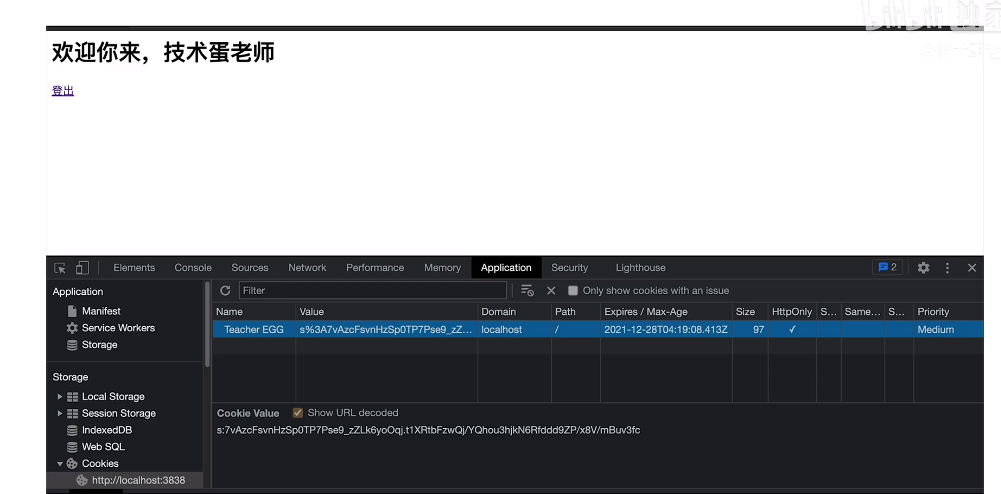Click the delete selected cookie X icon

click(551, 290)
